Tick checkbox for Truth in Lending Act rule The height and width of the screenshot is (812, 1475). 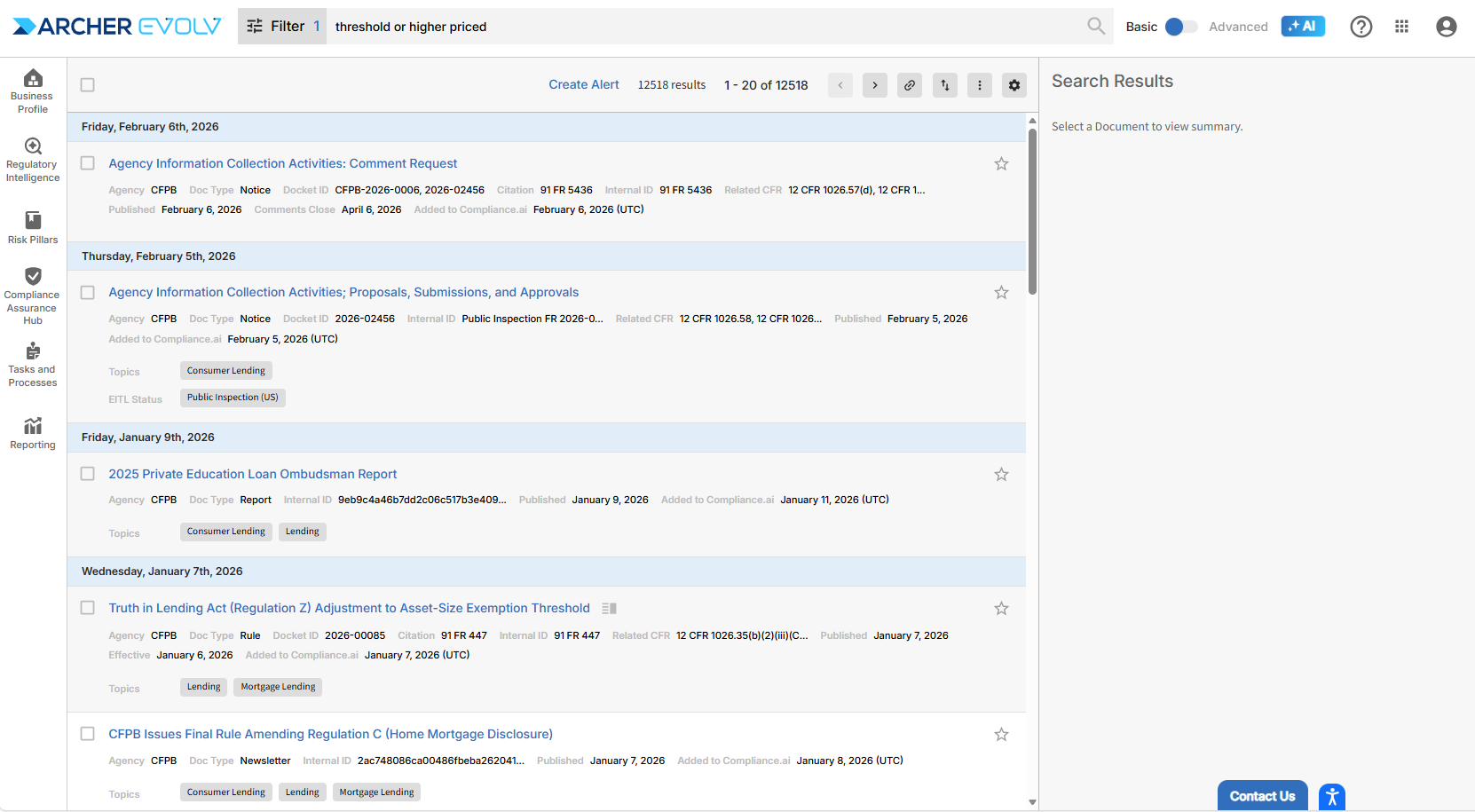click(88, 608)
